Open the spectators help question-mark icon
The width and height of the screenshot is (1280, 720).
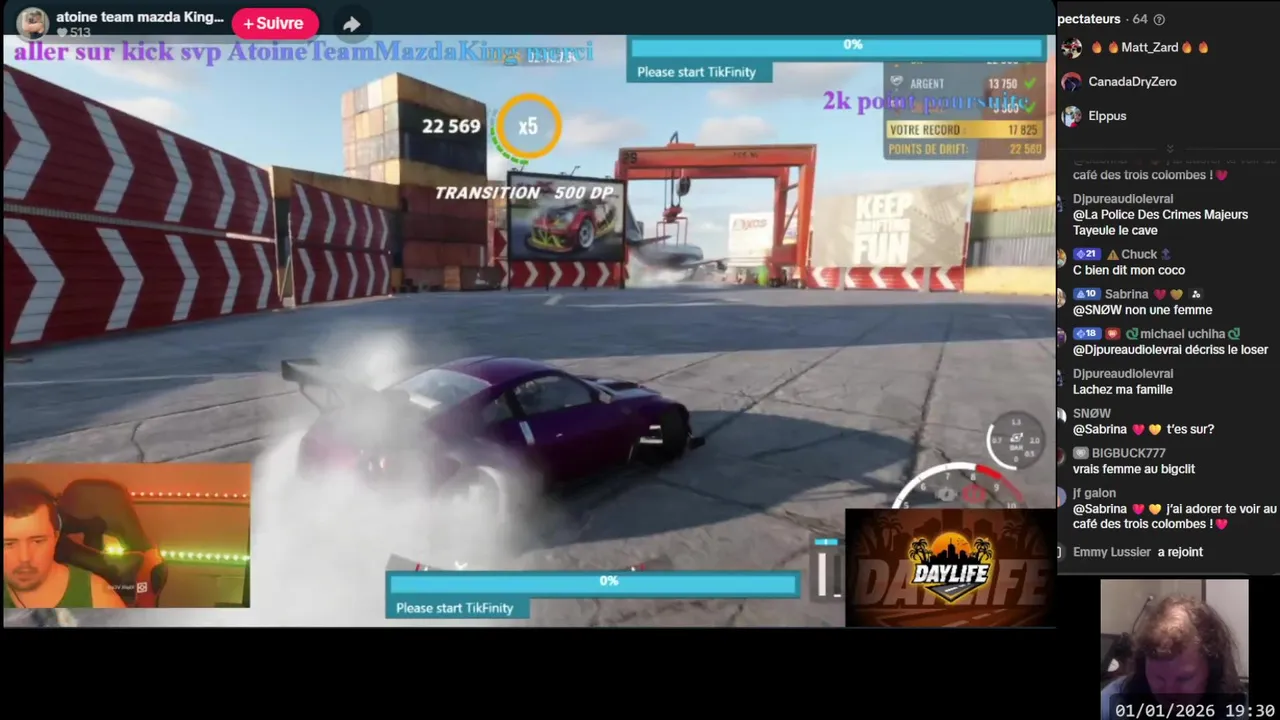point(1159,19)
